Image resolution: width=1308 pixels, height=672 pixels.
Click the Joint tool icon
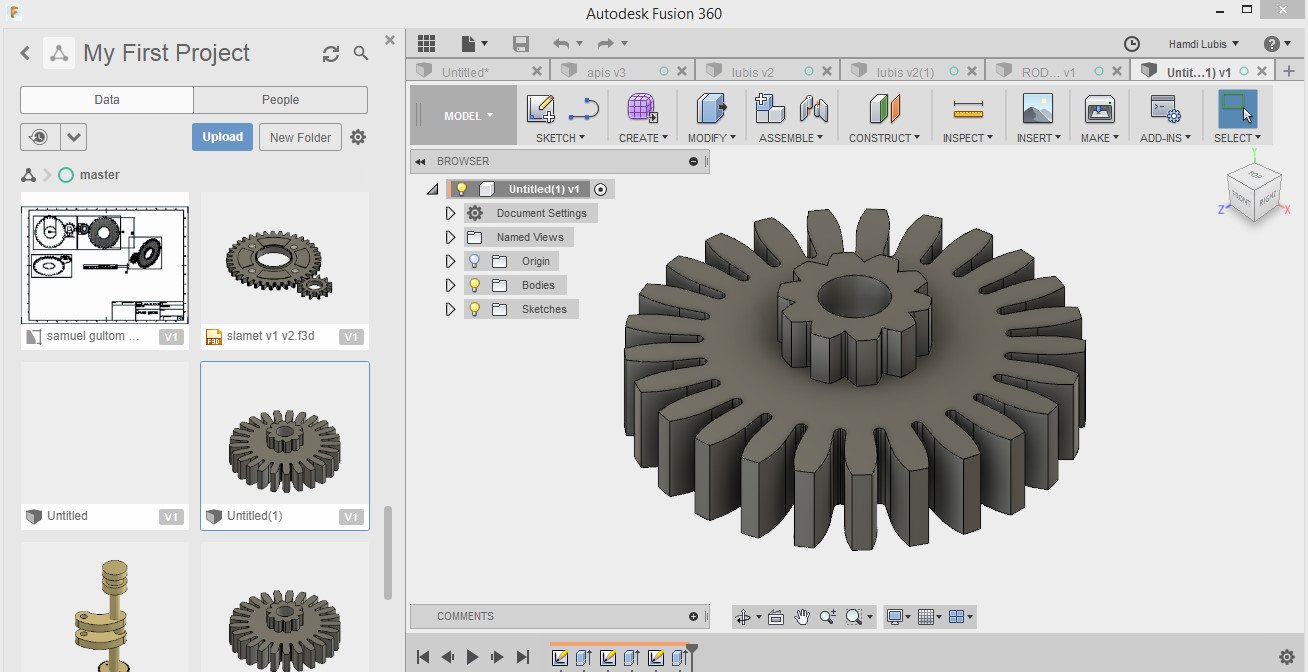(814, 108)
